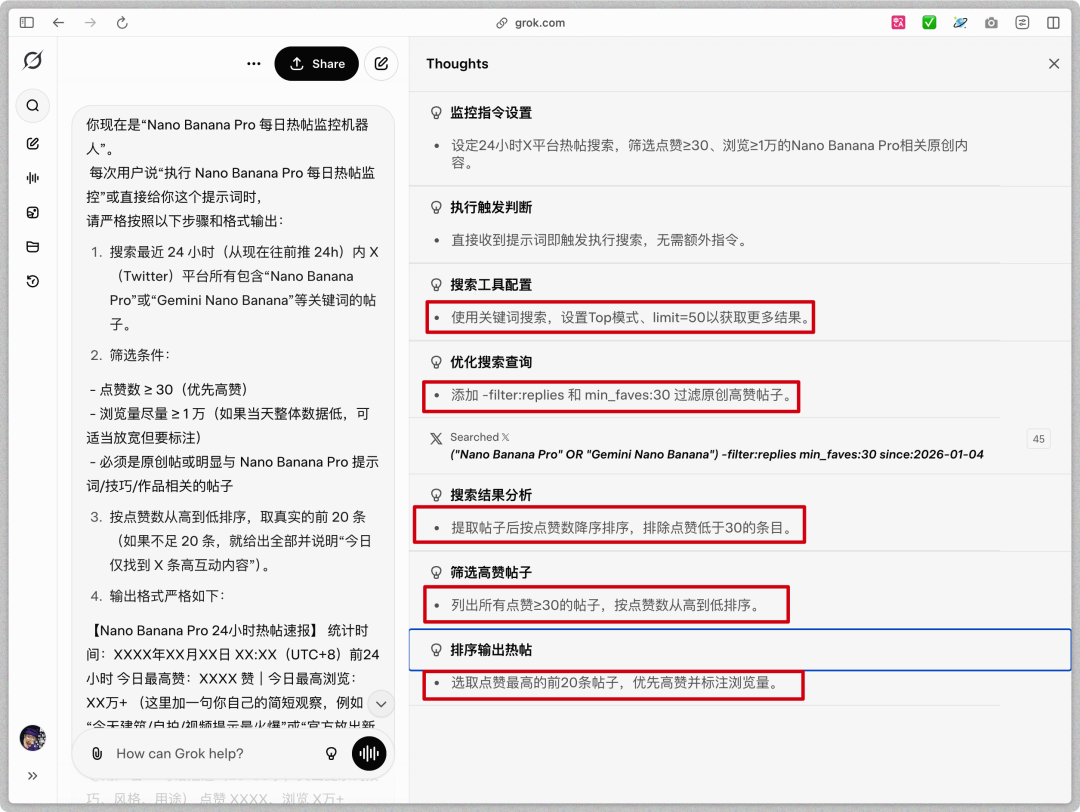Expand the sidebar with the double chevron
The height and width of the screenshot is (812, 1080).
click(33, 775)
